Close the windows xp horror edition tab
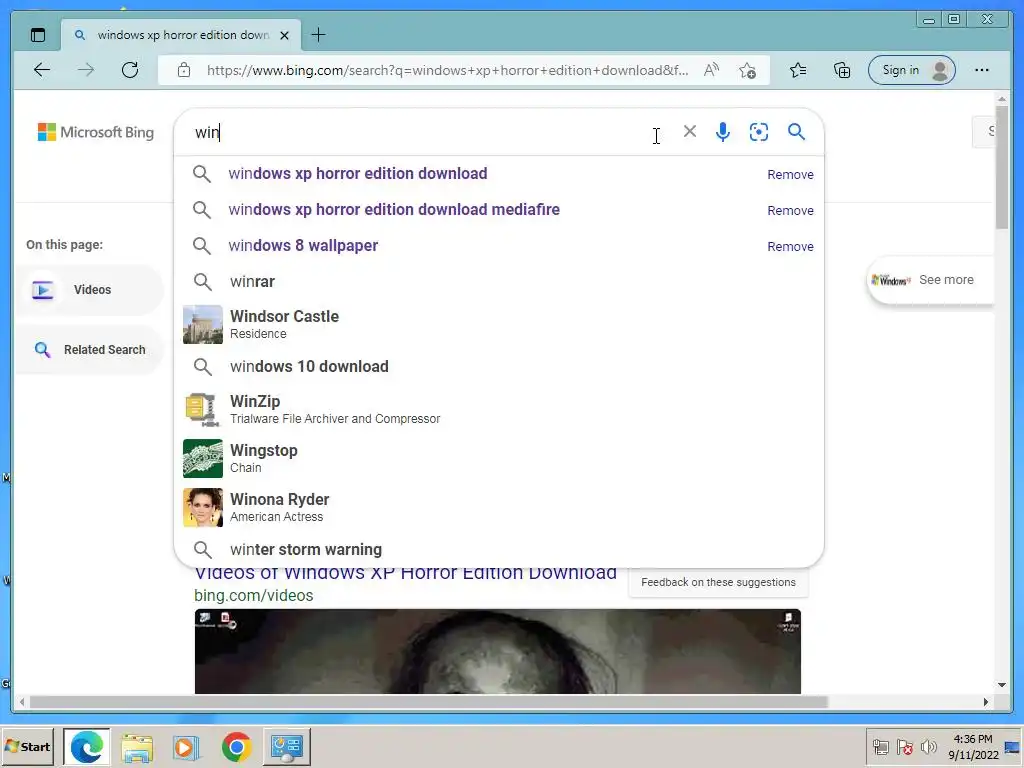 click(284, 35)
